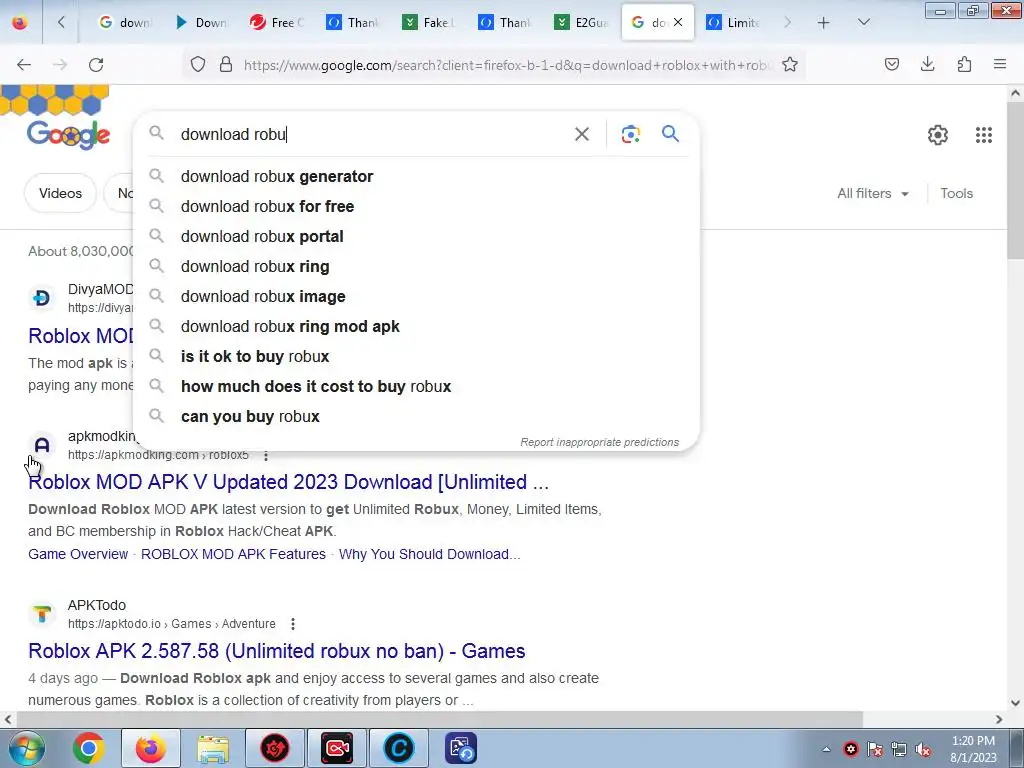Open more options for APKTodo result
Viewport: 1024px width, 768px height.
click(x=293, y=624)
